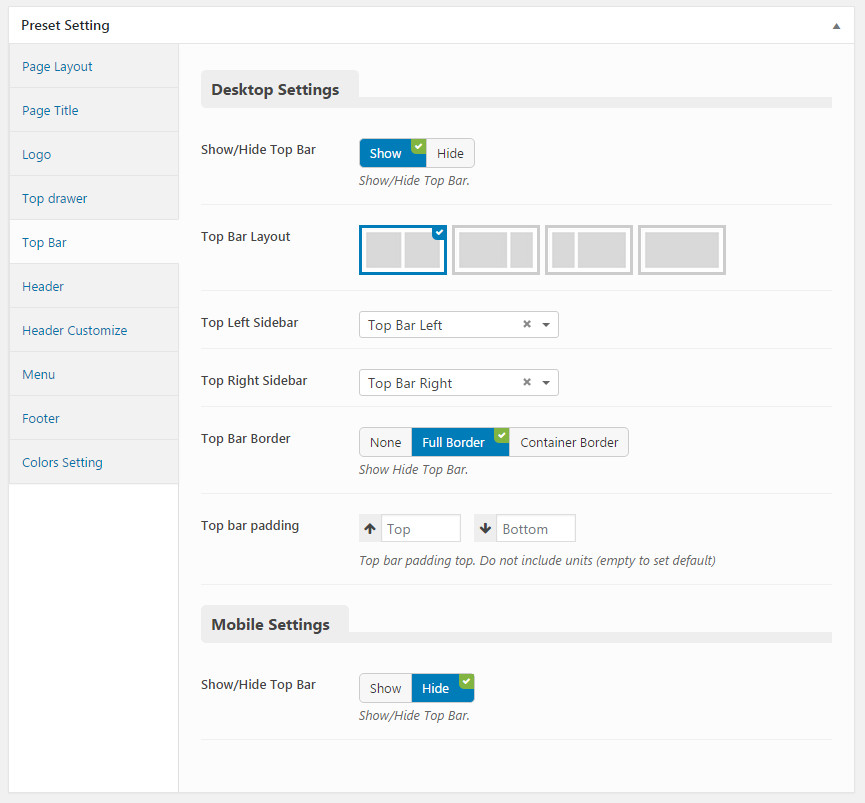The image size is (865, 803).
Task: Switch to the Header Customize tab
Action: click(74, 330)
